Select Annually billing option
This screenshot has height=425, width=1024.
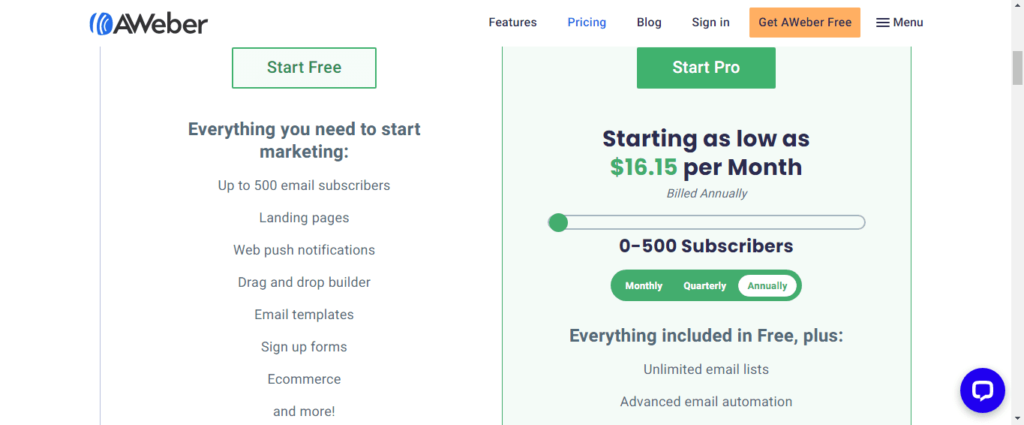click(x=767, y=286)
